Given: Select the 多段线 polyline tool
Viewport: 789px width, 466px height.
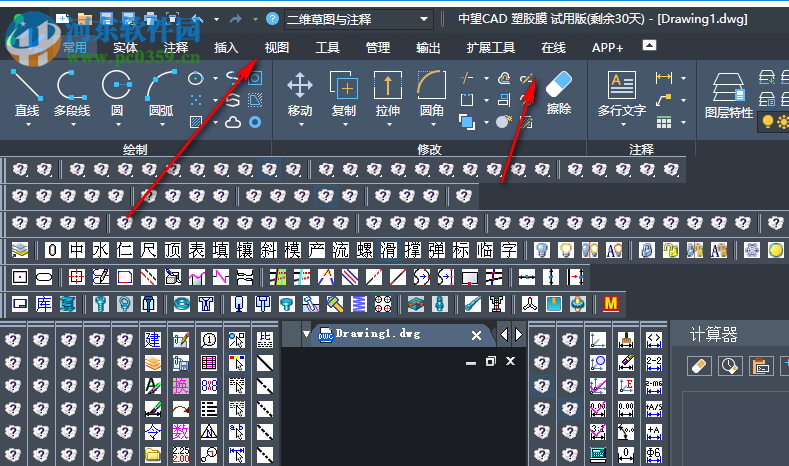Looking at the screenshot, I should click(x=72, y=94).
